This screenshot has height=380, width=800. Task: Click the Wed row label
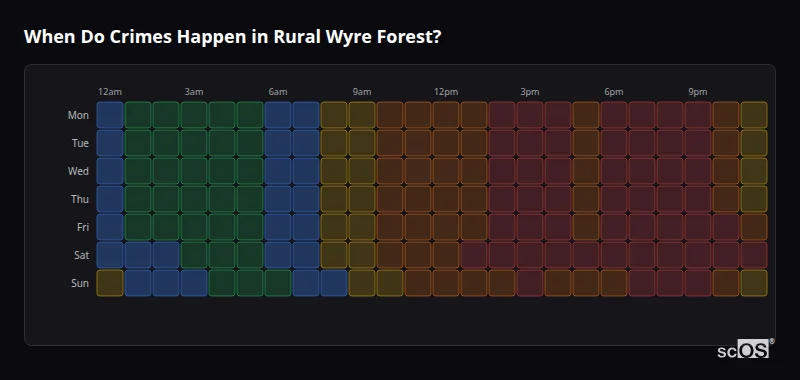pyautogui.click(x=78, y=171)
